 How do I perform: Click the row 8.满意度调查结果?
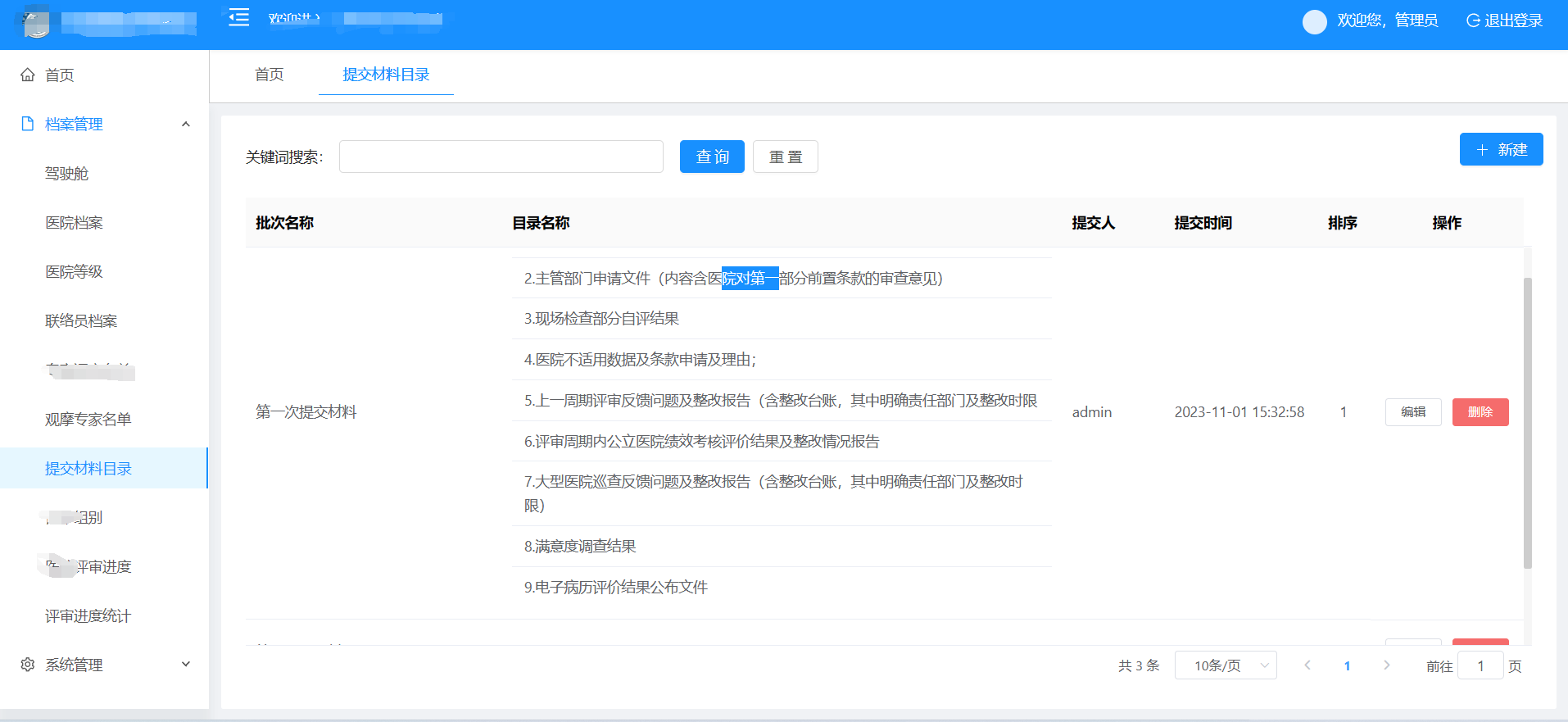point(782,547)
